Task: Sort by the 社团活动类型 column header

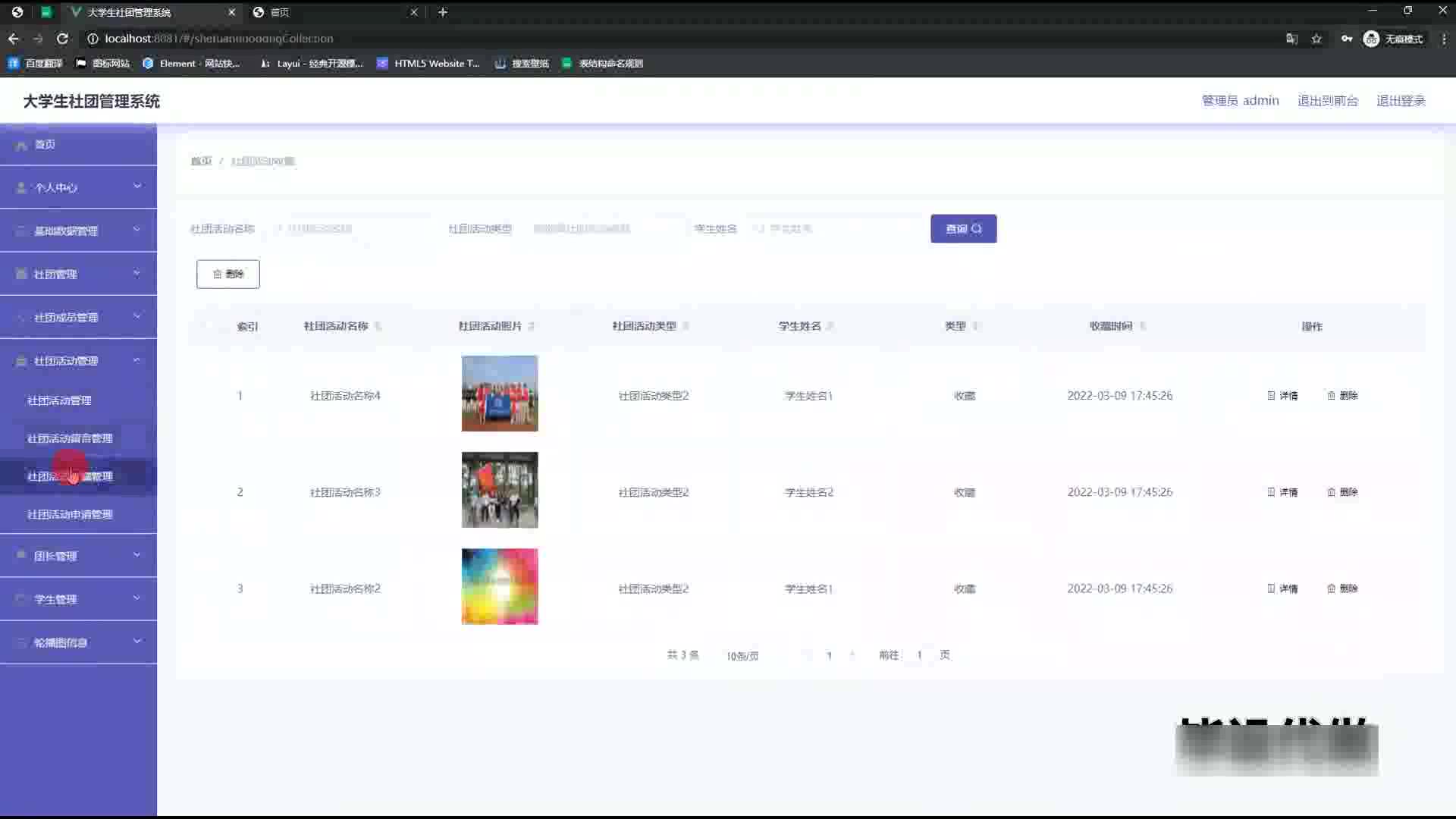Action: click(x=650, y=326)
